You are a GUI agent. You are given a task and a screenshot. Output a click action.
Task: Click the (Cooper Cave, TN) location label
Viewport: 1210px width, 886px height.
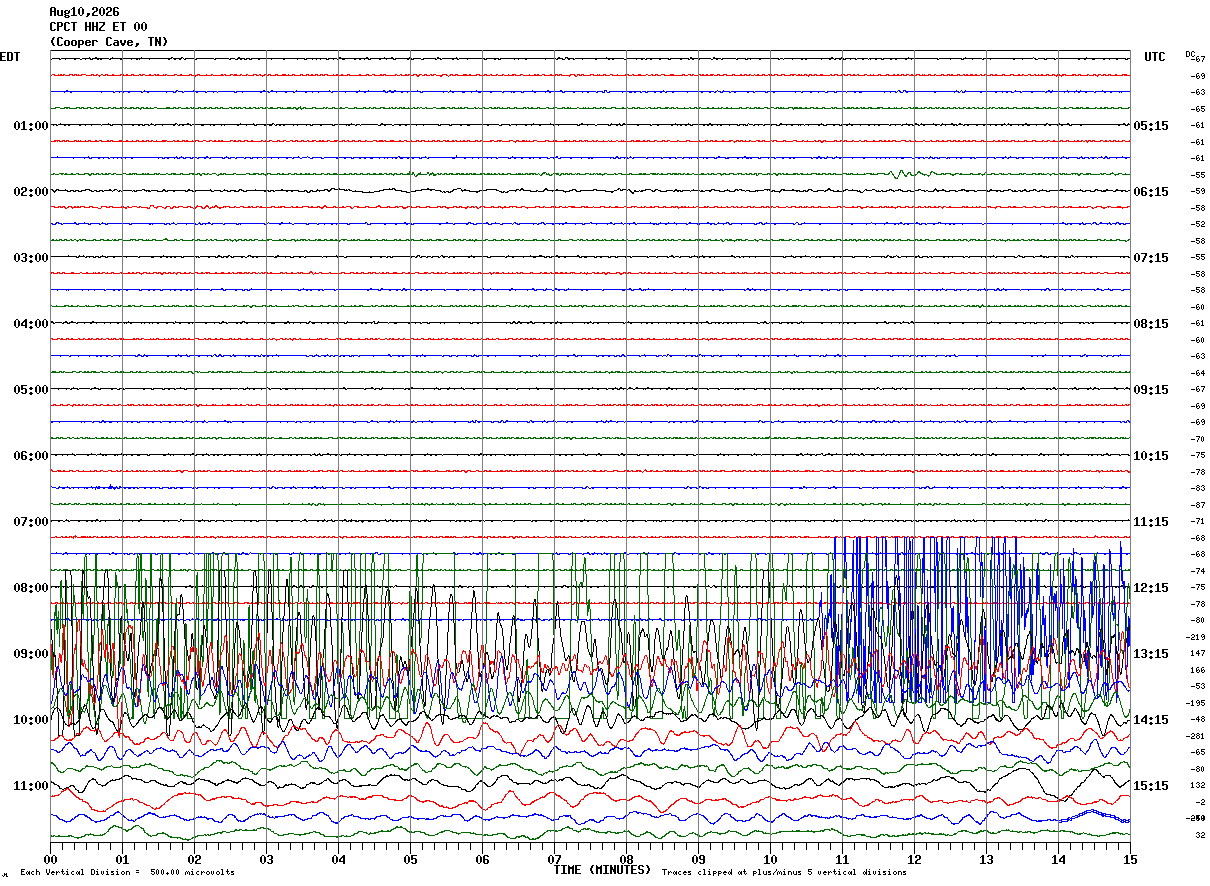[x=109, y=42]
